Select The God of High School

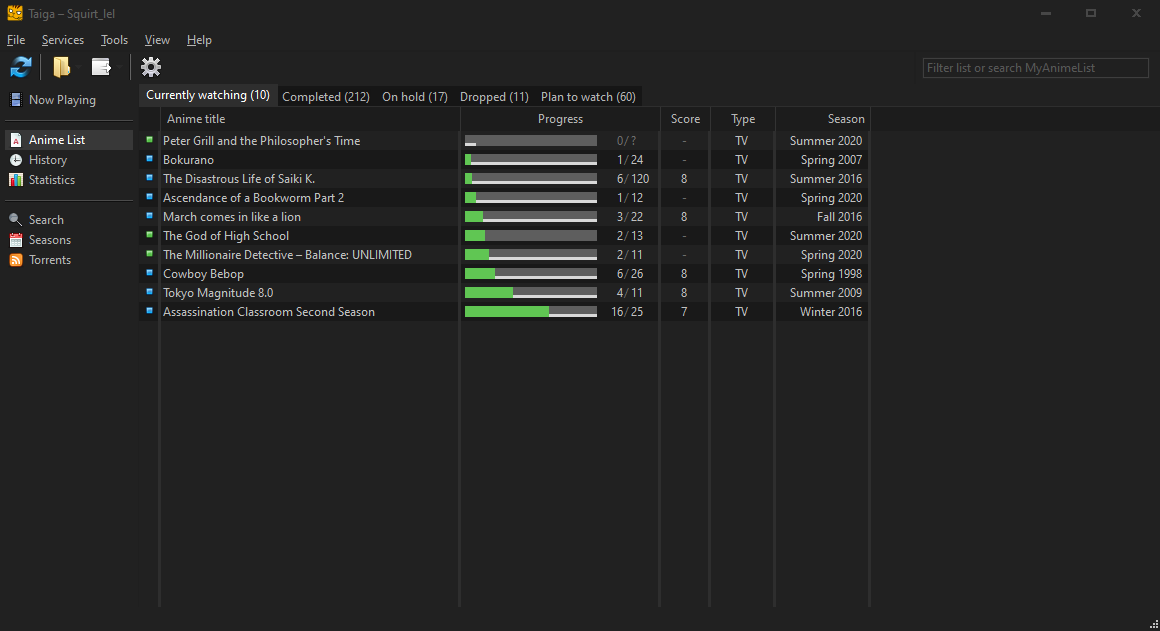coord(505,236)
